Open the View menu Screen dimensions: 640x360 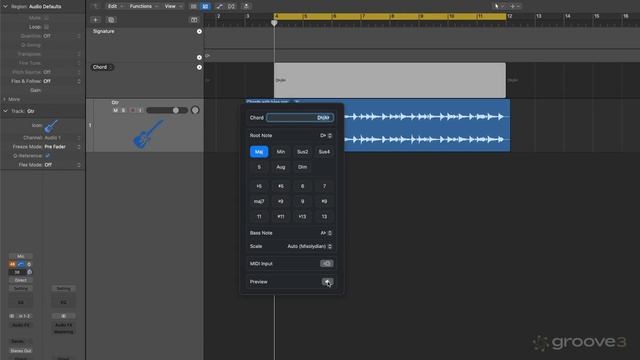pos(173,6)
